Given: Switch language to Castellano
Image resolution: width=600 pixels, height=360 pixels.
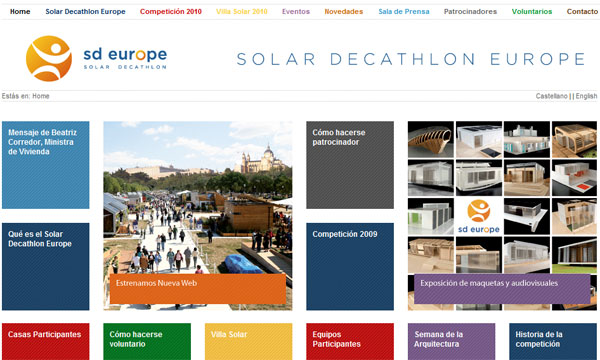Looking at the screenshot, I should pos(551,96).
